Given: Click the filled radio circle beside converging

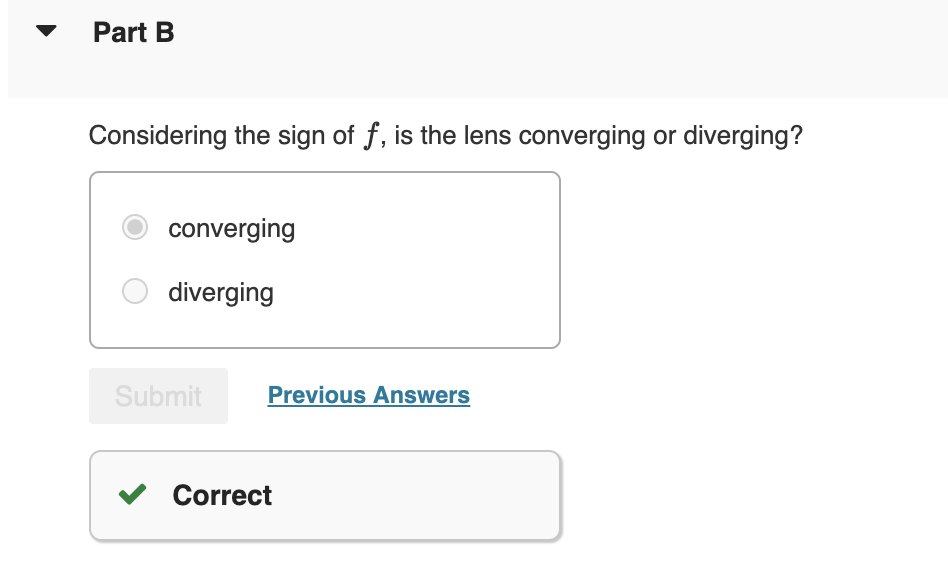Looking at the screenshot, I should click(x=134, y=227).
